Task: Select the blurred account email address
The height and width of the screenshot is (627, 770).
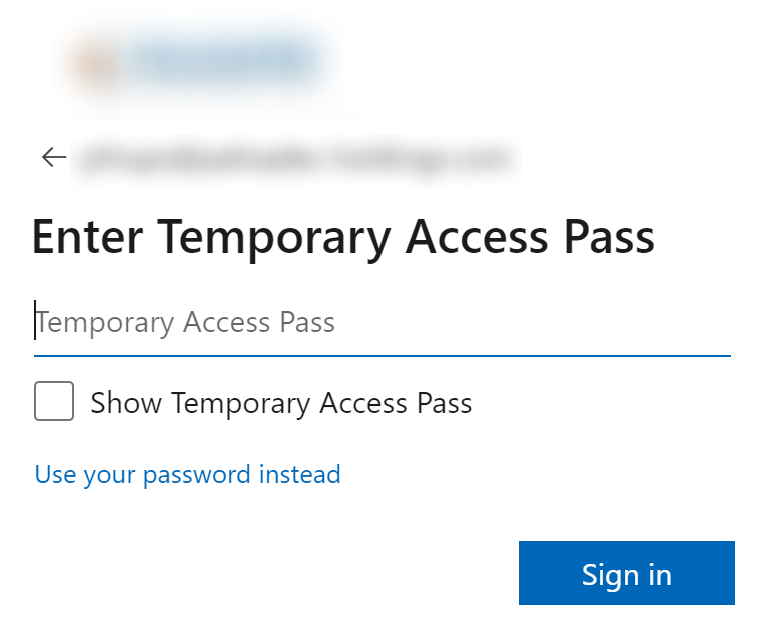Action: coord(295,158)
